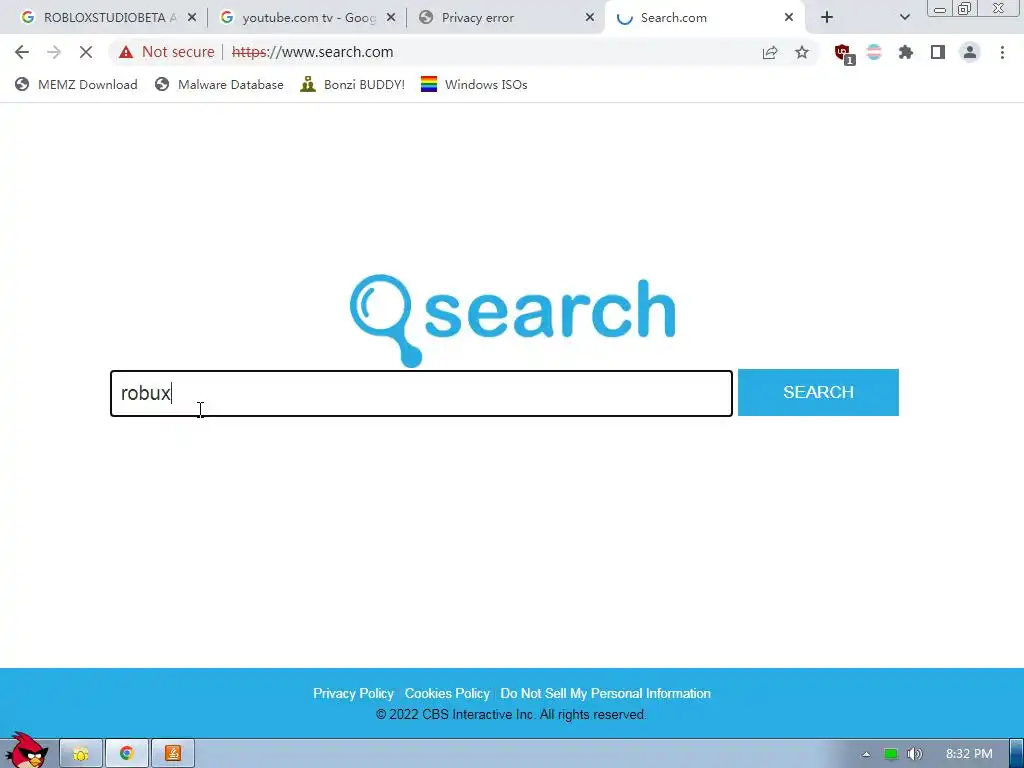Close the Privacy error tab

(x=590, y=18)
